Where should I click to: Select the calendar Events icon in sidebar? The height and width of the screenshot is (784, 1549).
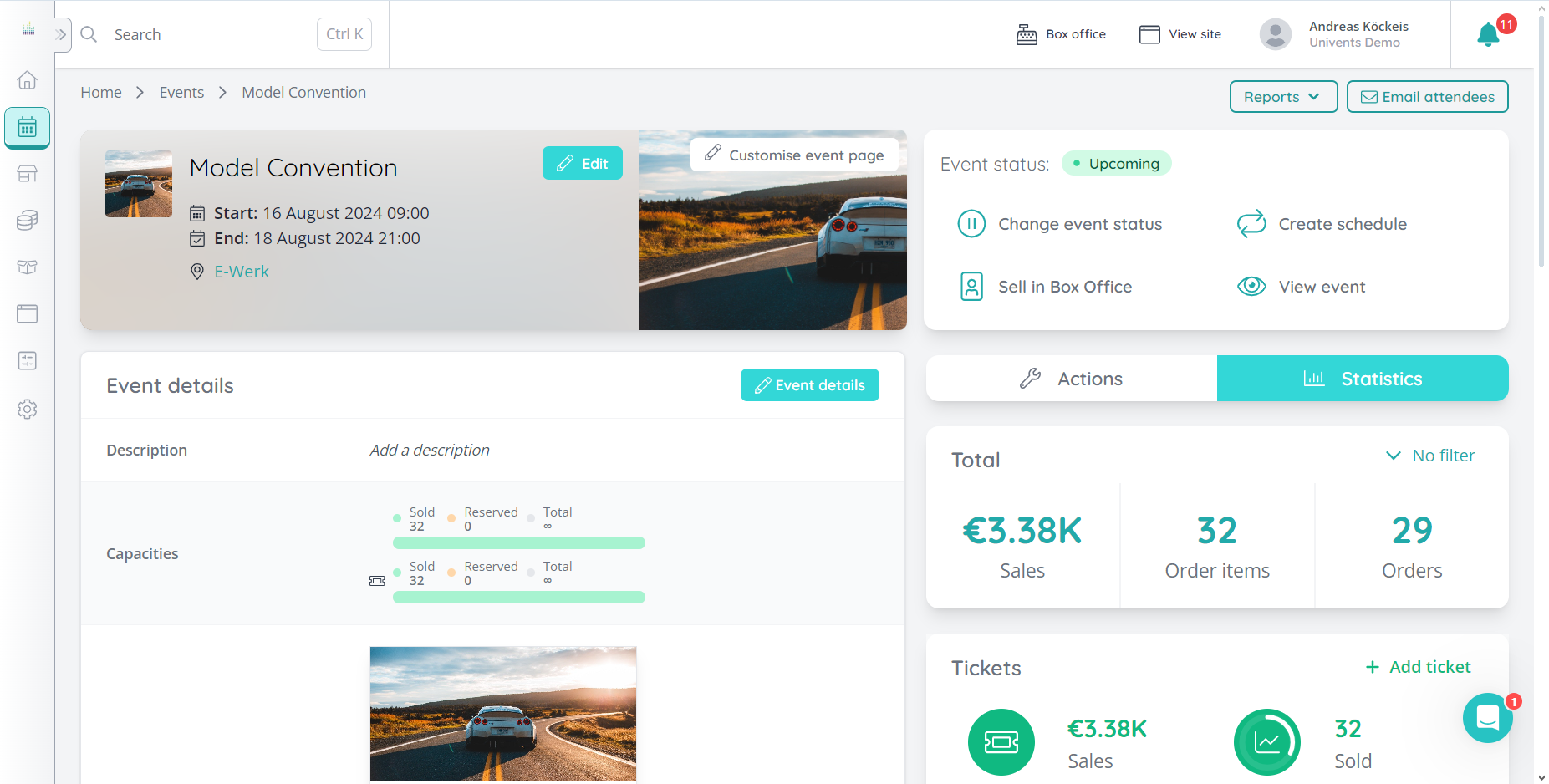(27, 127)
